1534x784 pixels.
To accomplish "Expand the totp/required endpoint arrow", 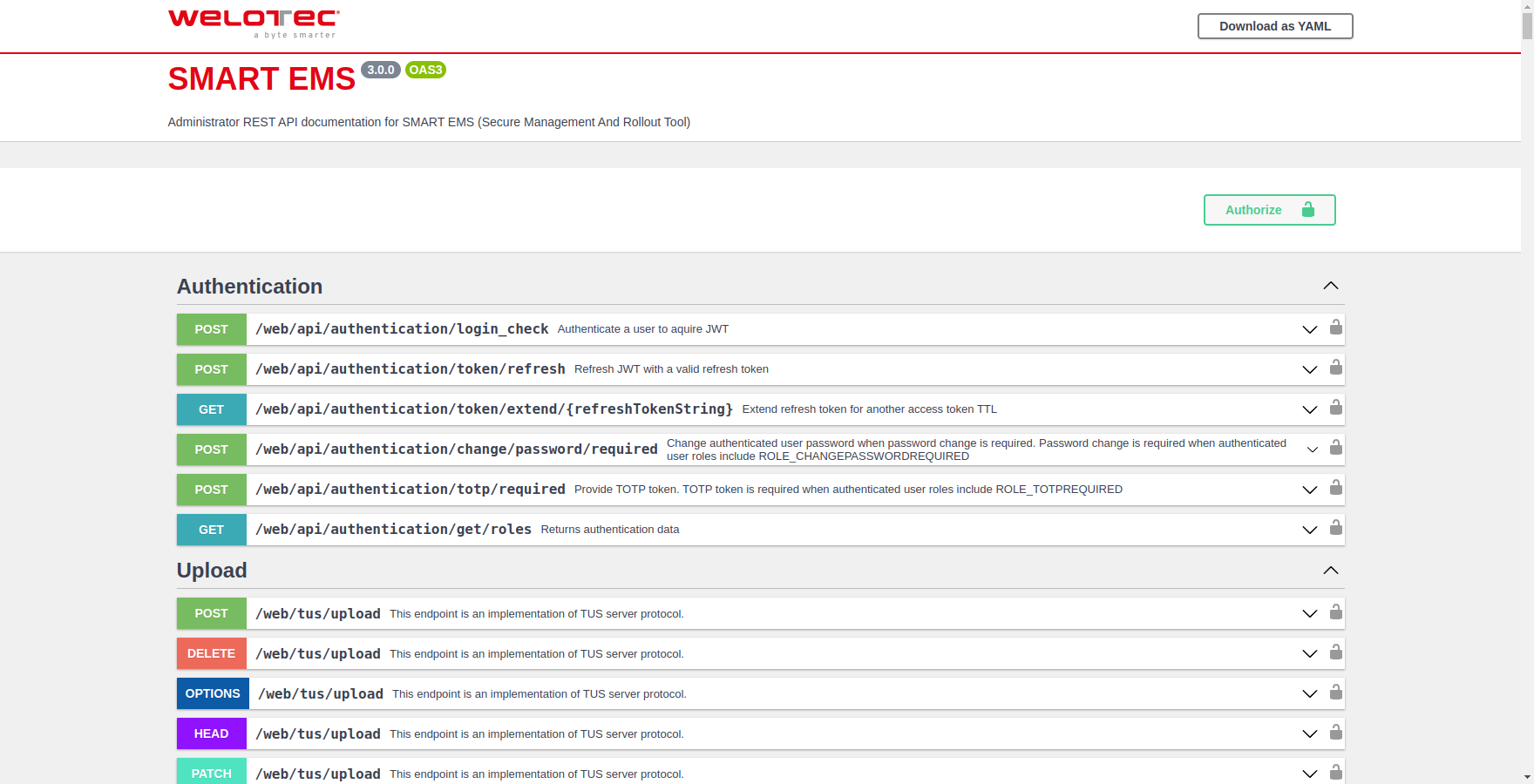I will (1309, 490).
